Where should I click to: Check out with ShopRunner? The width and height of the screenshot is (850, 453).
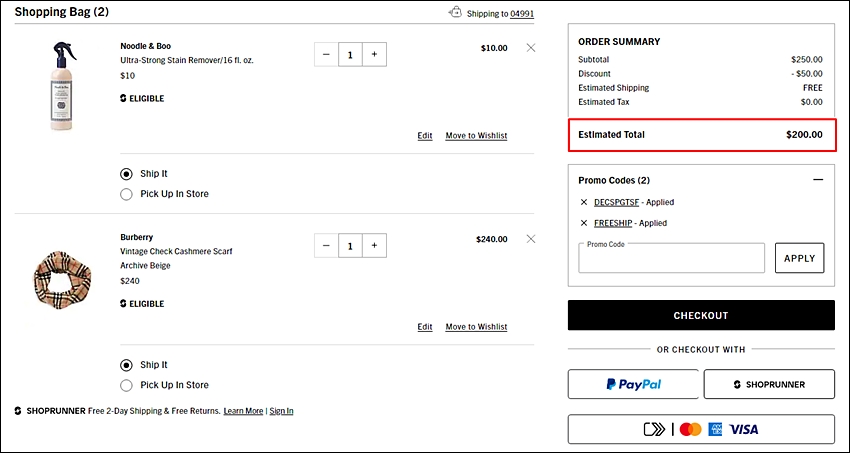tap(769, 384)
